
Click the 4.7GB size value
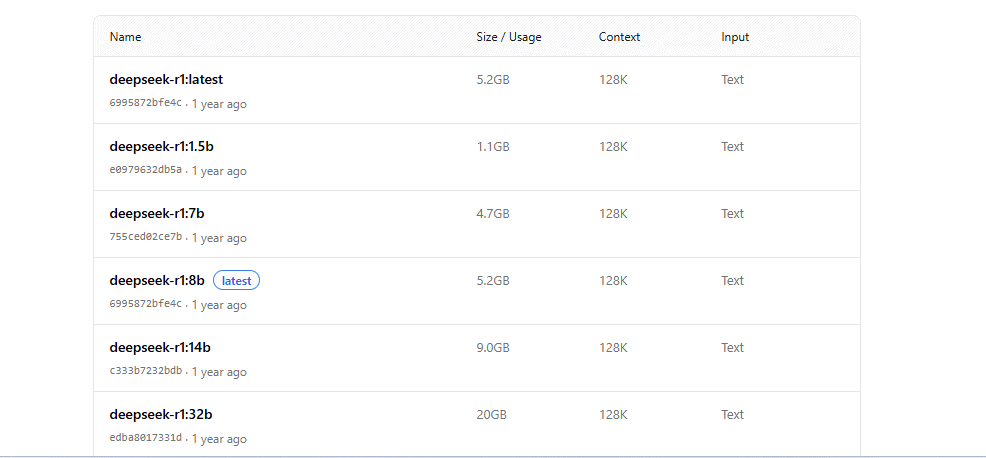[493, 214]
